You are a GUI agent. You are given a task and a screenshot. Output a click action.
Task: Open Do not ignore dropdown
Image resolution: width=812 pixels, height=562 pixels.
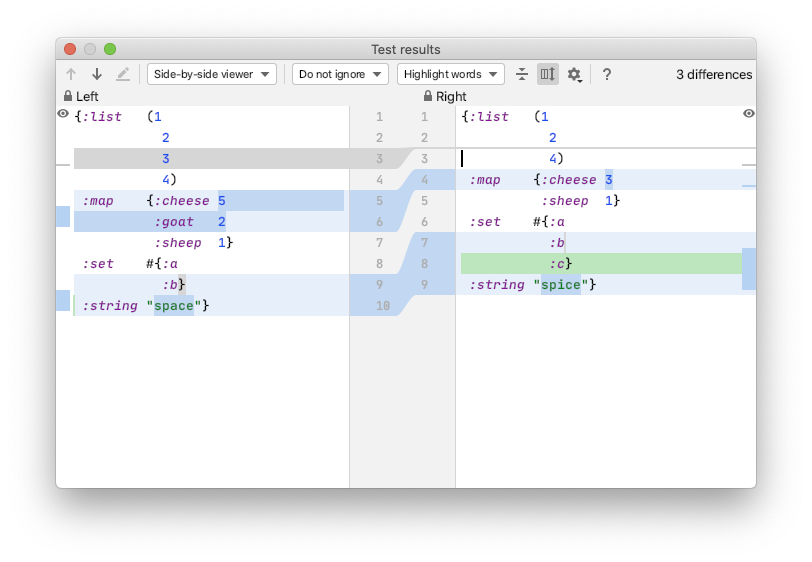pyautogui.click(x=340, y=74)
